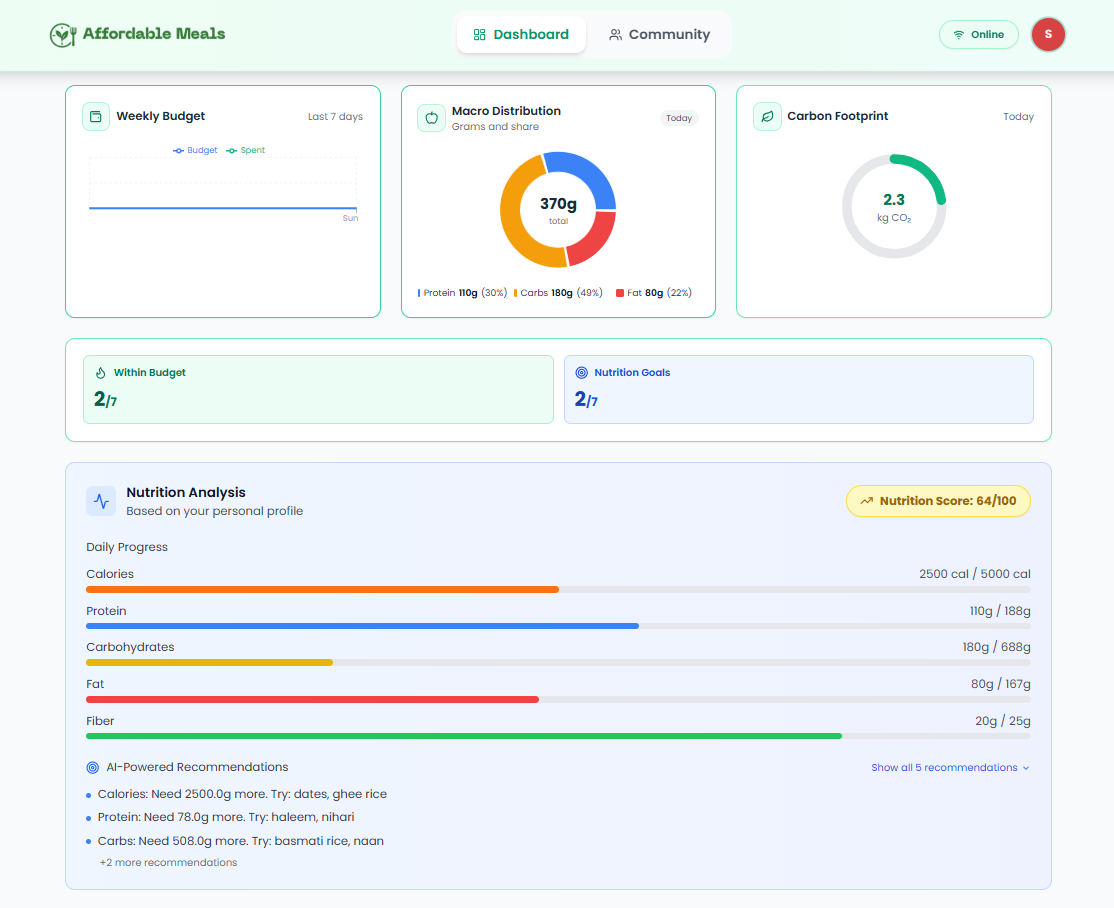Switch to the Dashboard tab
This screenshot has height=908, width=1114.
tap(521, 34)
